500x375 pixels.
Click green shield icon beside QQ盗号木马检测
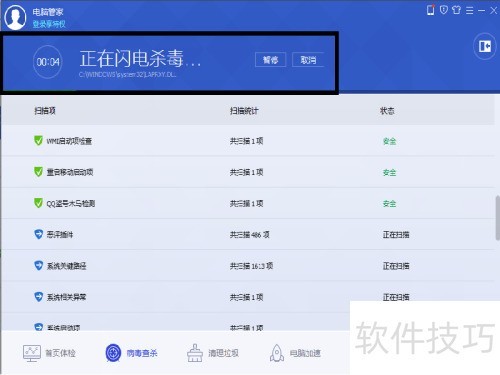coord(38,203)
